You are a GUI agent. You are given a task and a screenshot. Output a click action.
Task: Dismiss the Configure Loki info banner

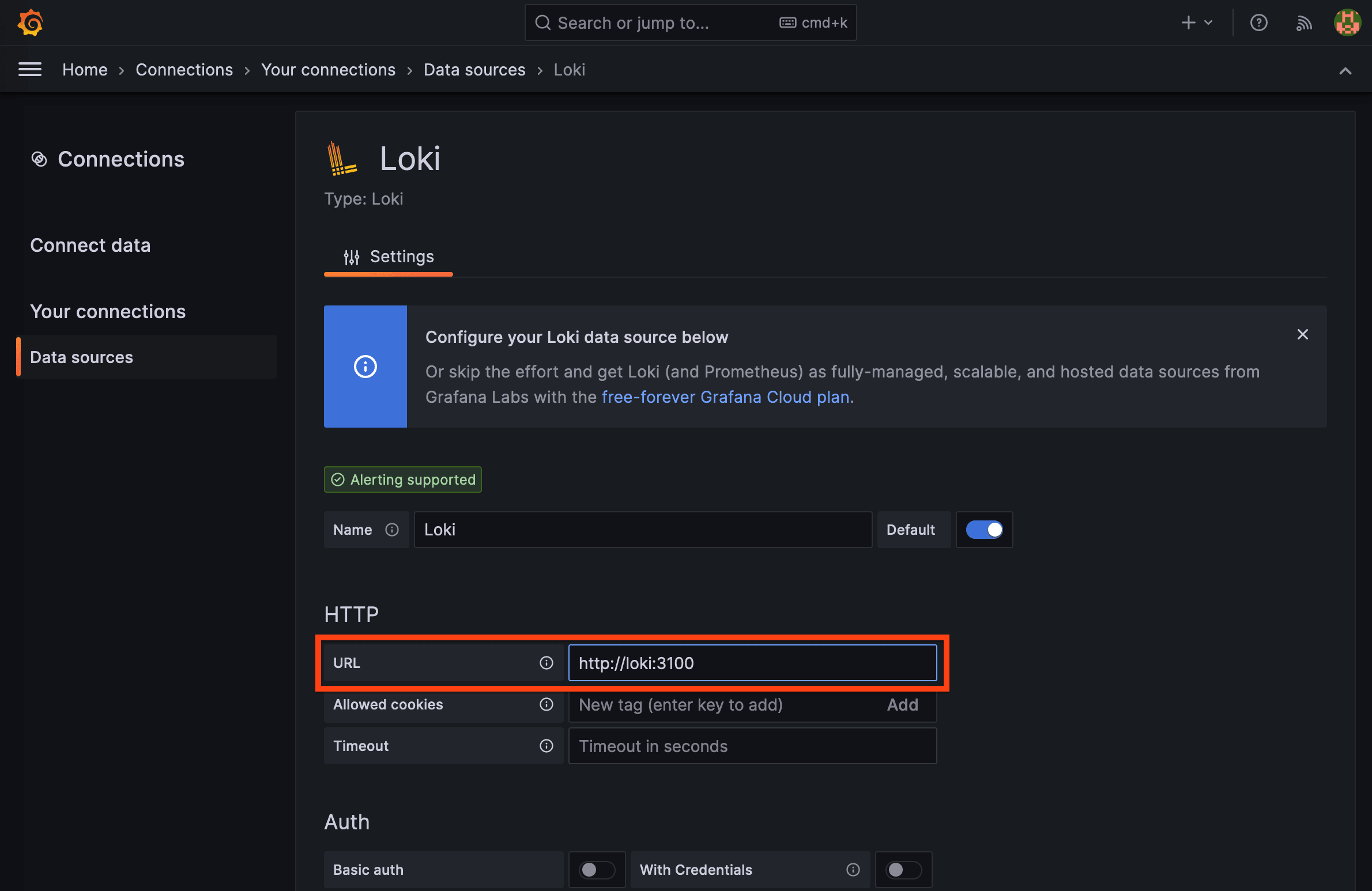pyautogui.click(x=1302, y=335)
